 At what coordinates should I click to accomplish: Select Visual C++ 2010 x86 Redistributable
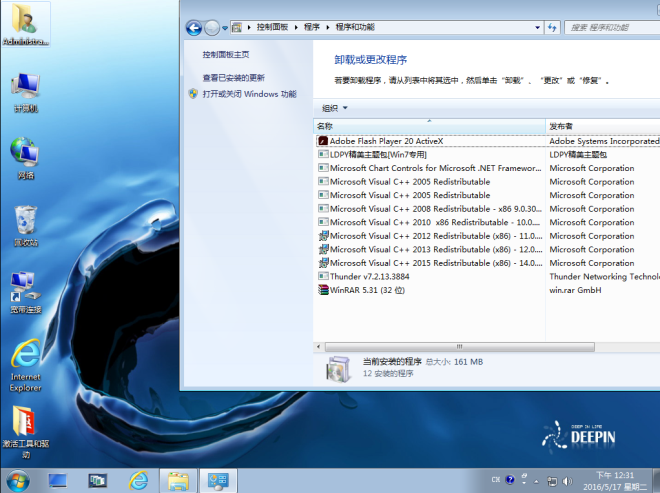click(434, 222)
